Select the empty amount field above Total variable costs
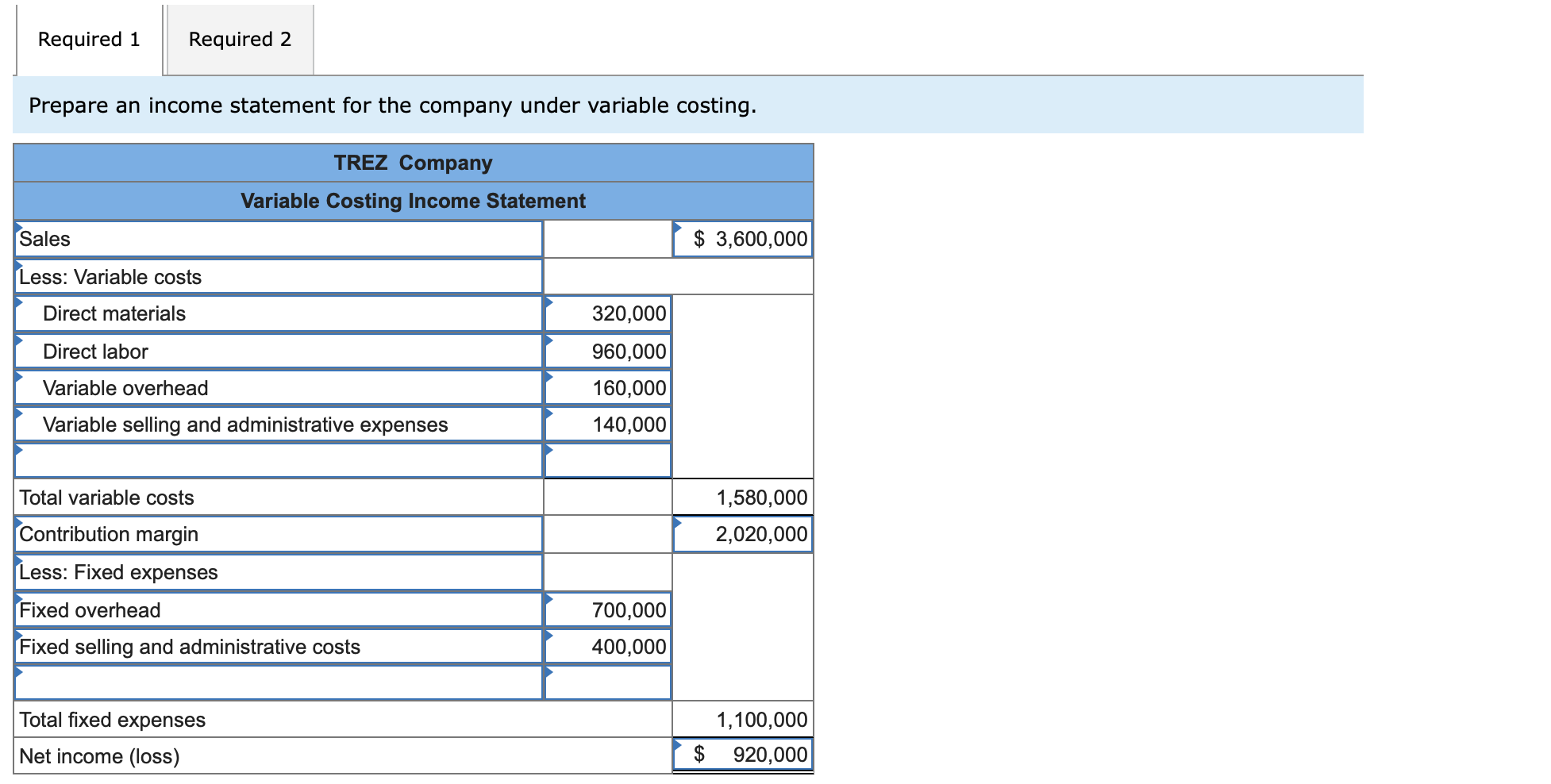Screen dimensions: 1551x784 (x=608, y=460)
